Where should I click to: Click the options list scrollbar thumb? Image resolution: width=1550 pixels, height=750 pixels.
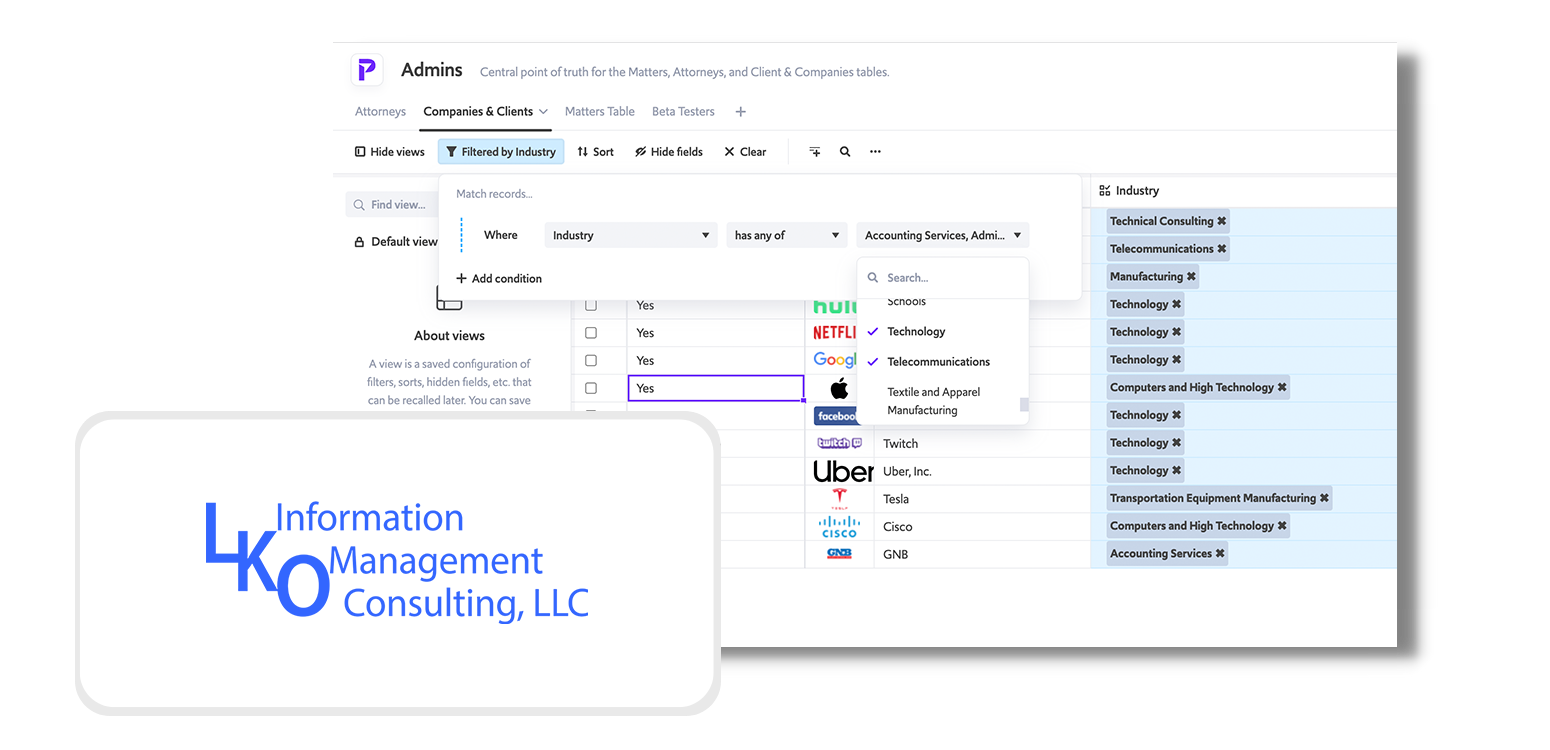coord(1024,404)
